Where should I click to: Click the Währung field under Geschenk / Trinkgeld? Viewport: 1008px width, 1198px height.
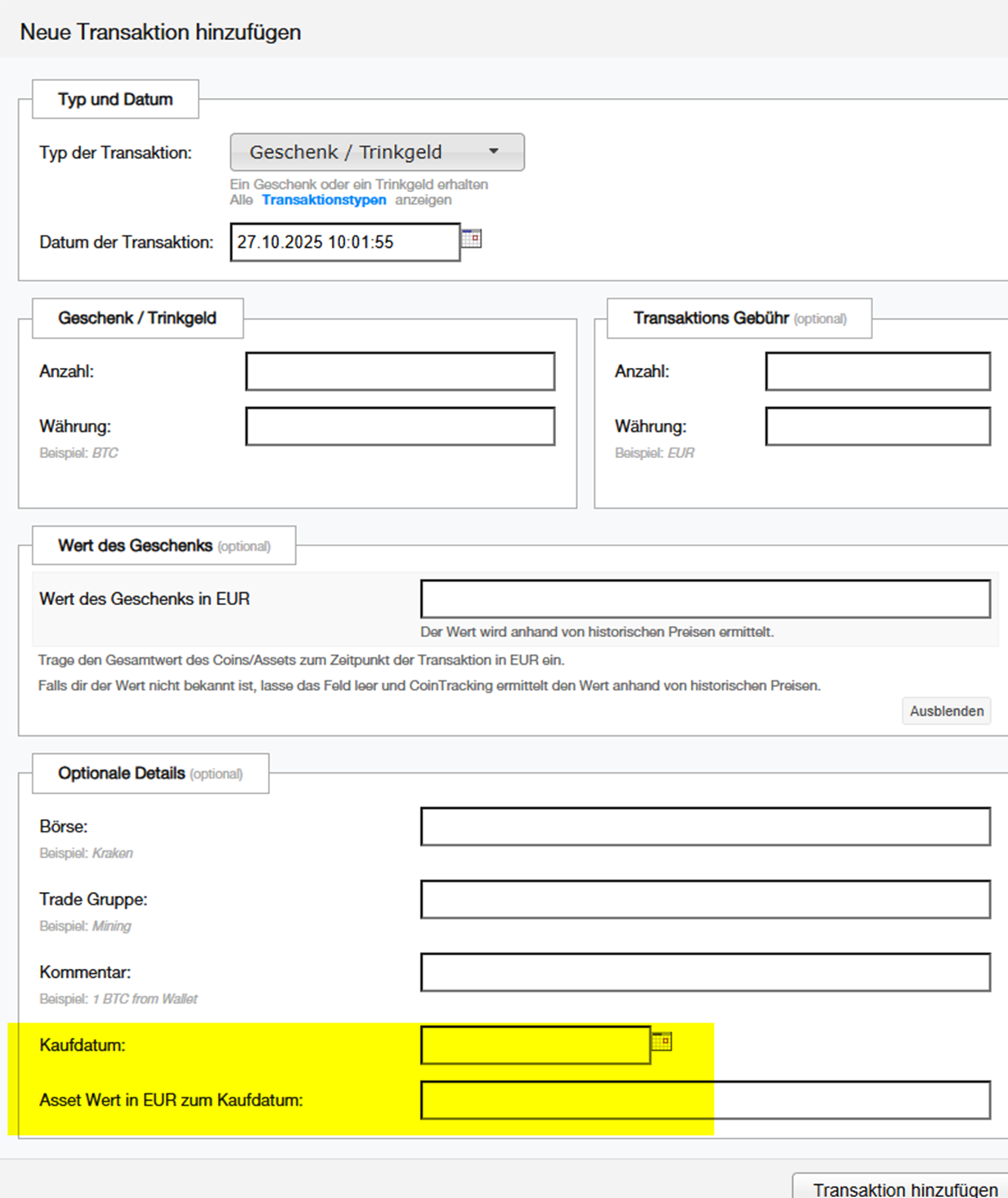pyautogui.click(x=401, y=426)
